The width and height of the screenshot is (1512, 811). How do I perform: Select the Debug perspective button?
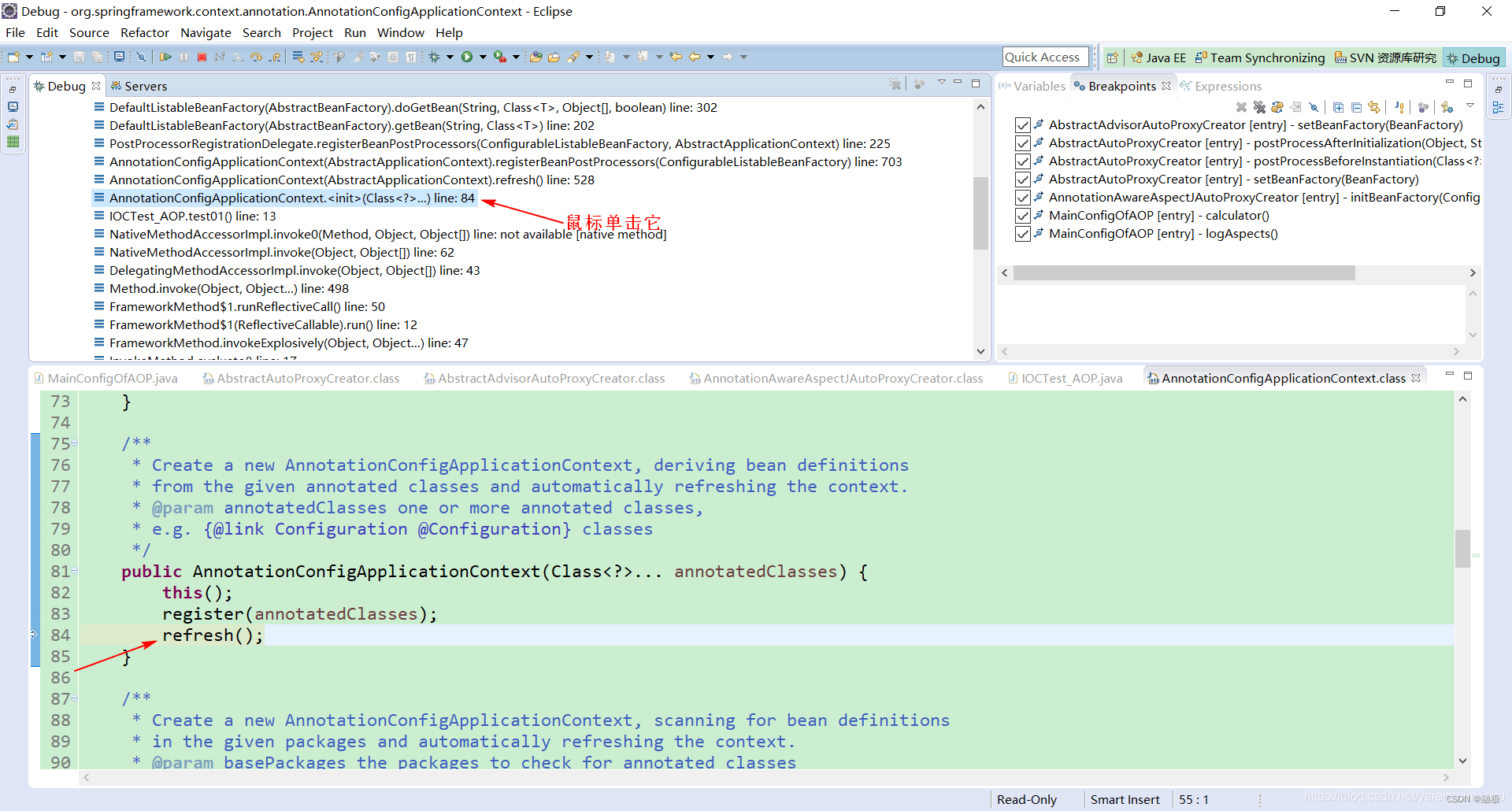pos(1473,57)
